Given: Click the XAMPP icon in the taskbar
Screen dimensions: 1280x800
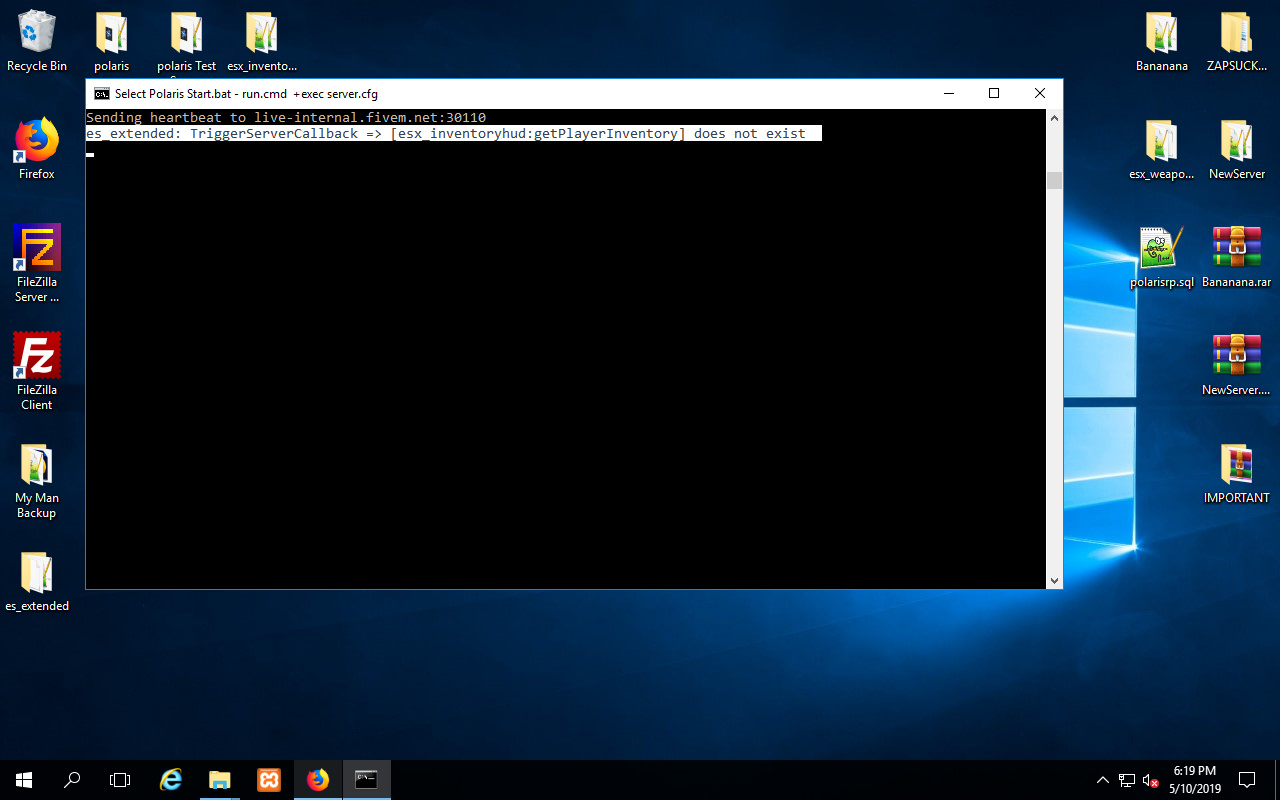Looking at the screenshot, I should tap(269, 780).
